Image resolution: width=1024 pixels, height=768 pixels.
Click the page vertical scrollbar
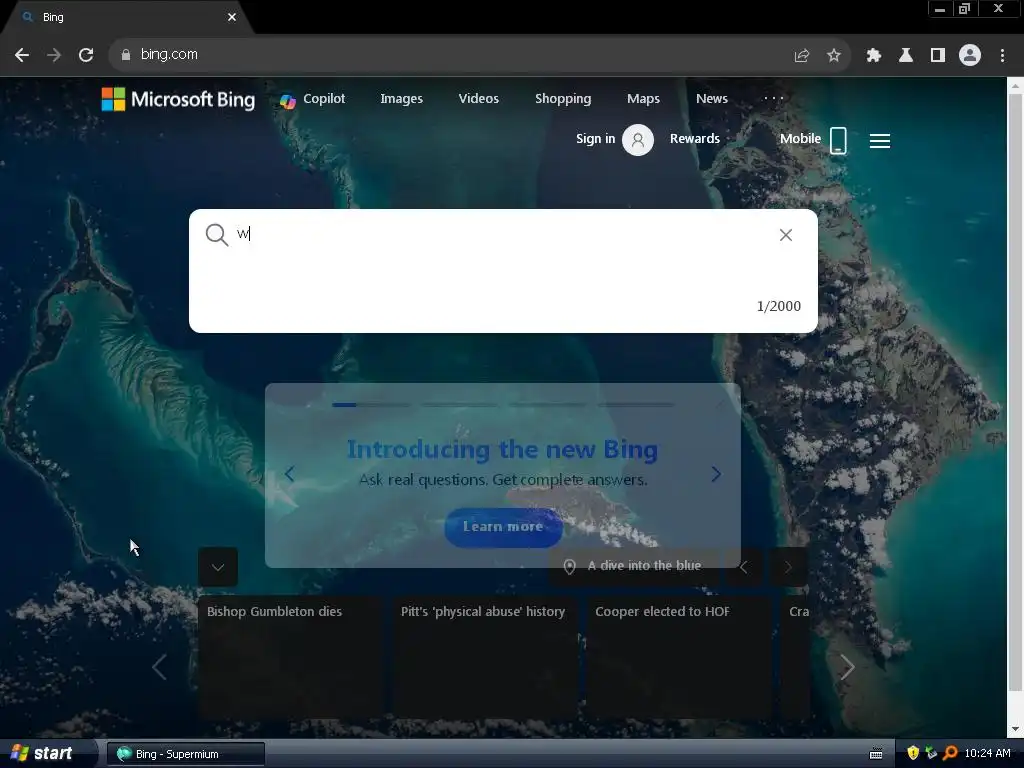(x=1015, y=392)
